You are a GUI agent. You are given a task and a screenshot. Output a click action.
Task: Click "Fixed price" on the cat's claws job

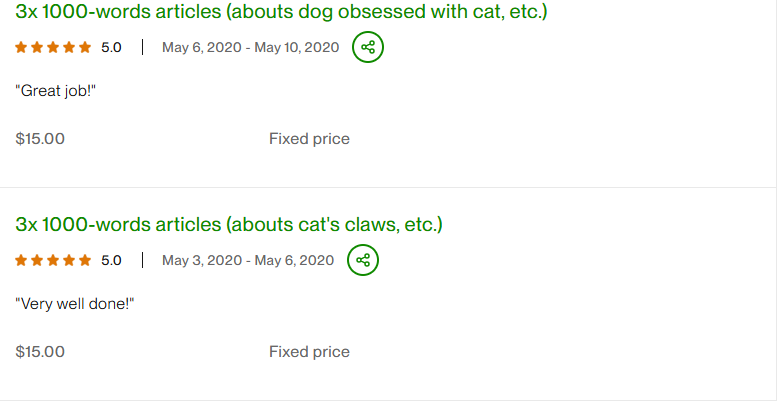(x=309, y=352)
